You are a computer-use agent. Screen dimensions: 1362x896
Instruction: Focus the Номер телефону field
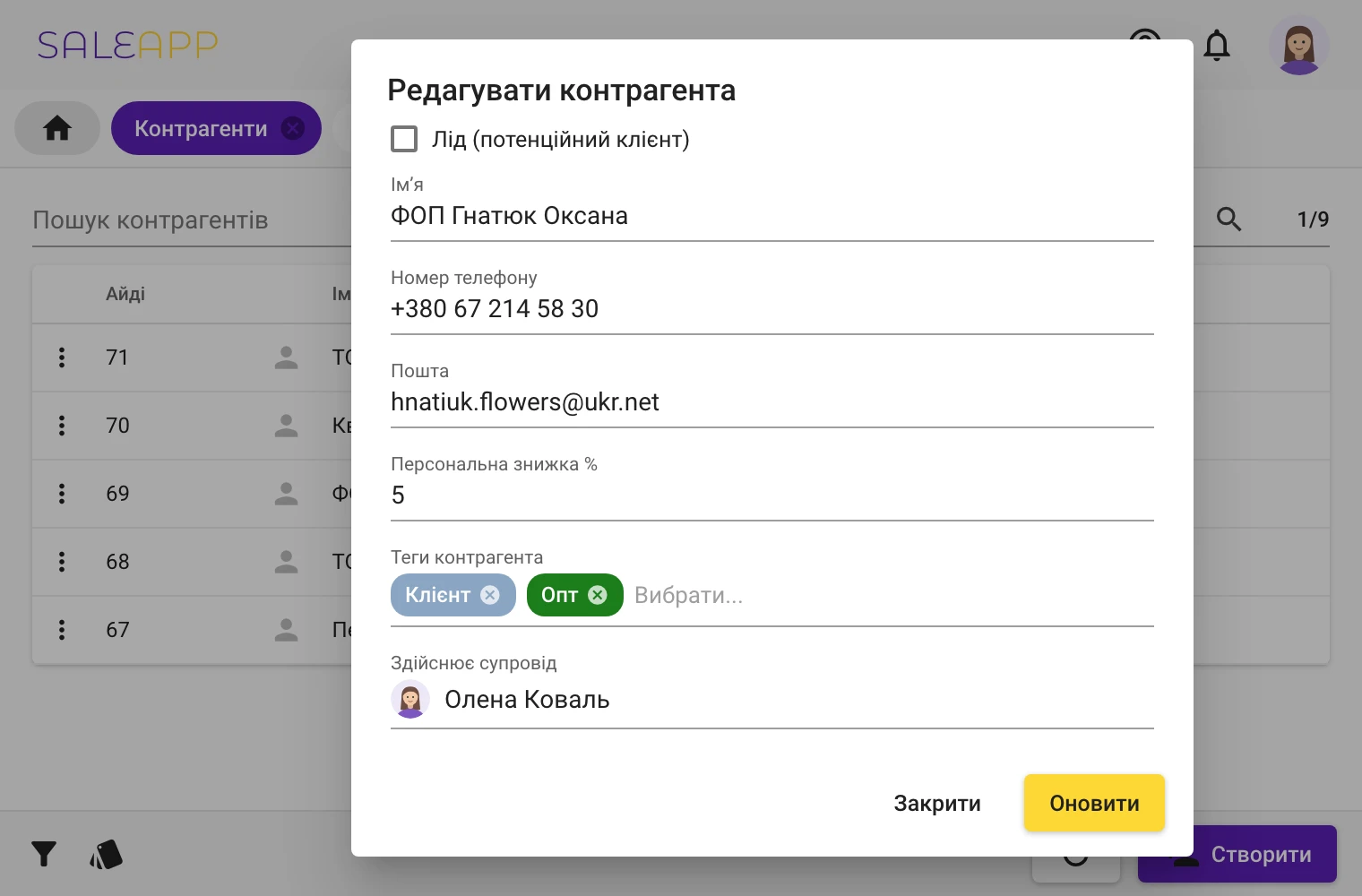pyautogui.click(x=772, y=309)
